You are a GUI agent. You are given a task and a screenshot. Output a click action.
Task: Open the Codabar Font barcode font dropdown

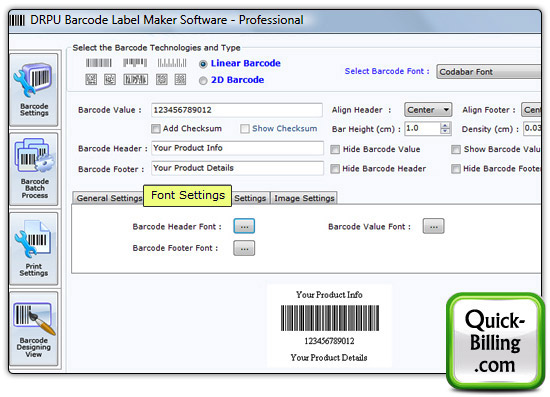pyautogui.click(x=488, y=72)
